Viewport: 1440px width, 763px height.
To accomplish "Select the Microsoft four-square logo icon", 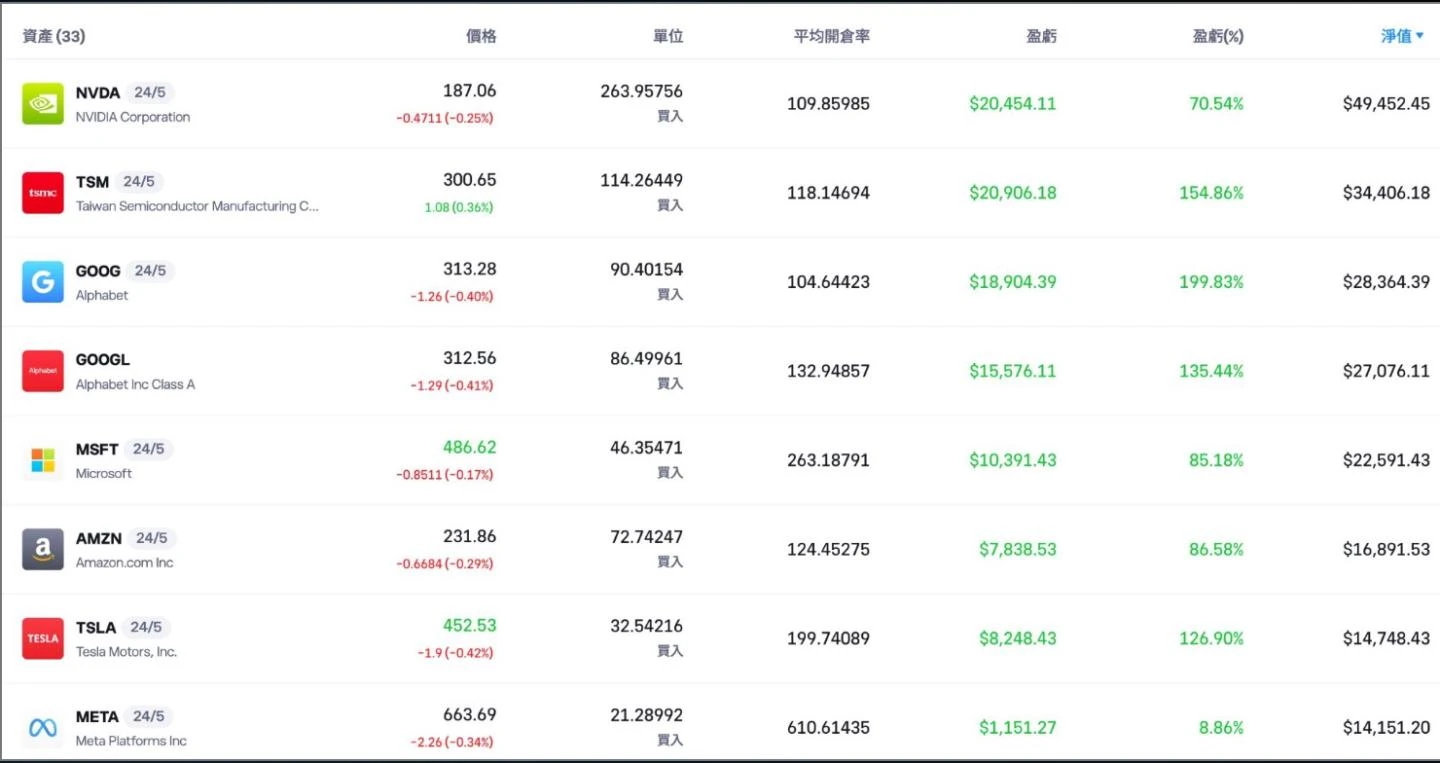I will pos(42,460).
